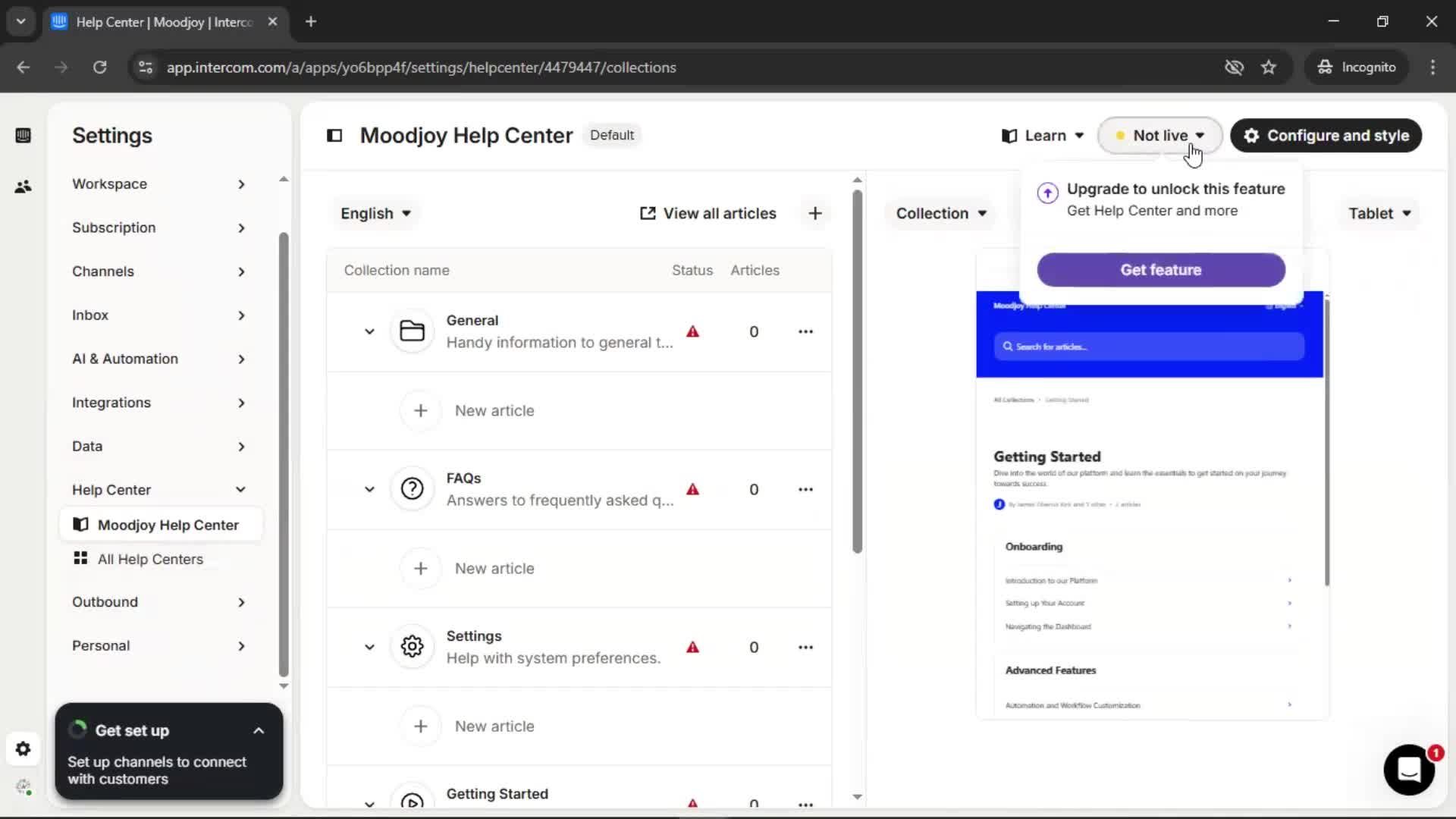1456x819 pixels.
Task: Open the Learn dropdown
Action: click(1043, 136)
